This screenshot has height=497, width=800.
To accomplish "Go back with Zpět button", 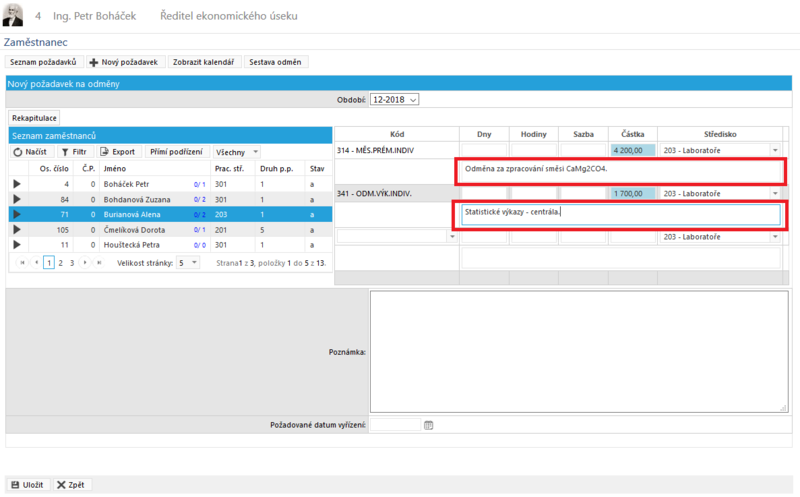I will (x=71, y=485).
